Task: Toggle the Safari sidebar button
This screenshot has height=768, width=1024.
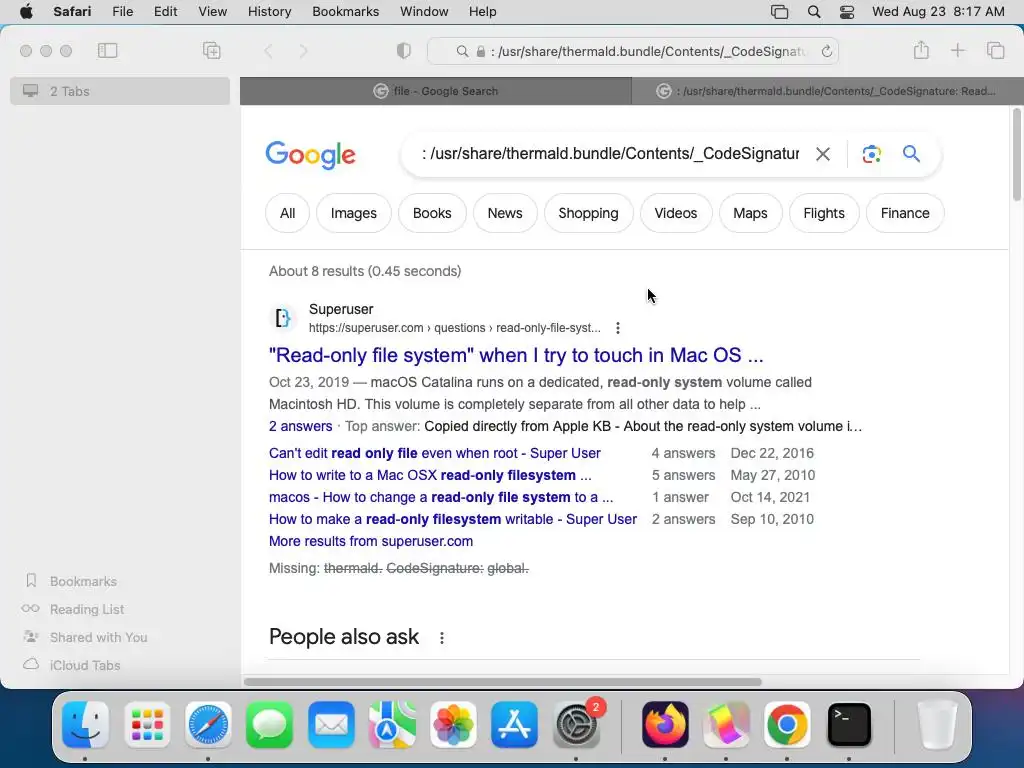Action: pos(107,50)
